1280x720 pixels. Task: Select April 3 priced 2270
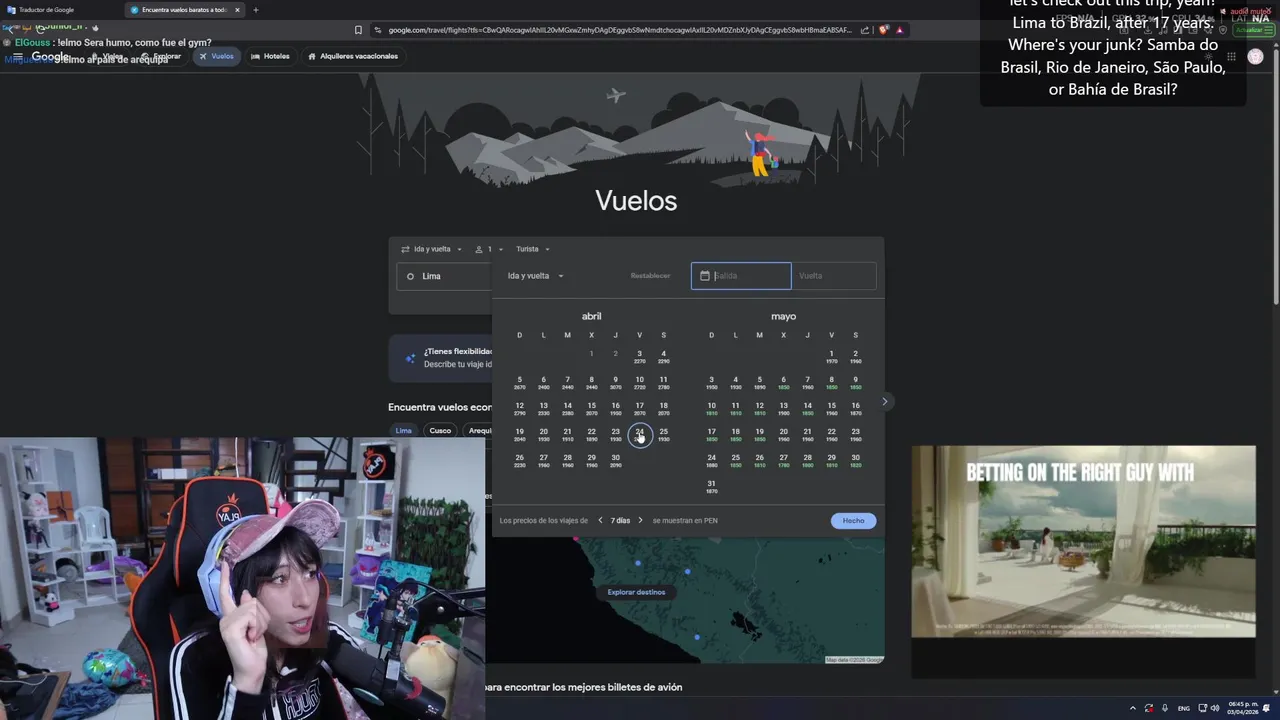(x=640, y=356)
